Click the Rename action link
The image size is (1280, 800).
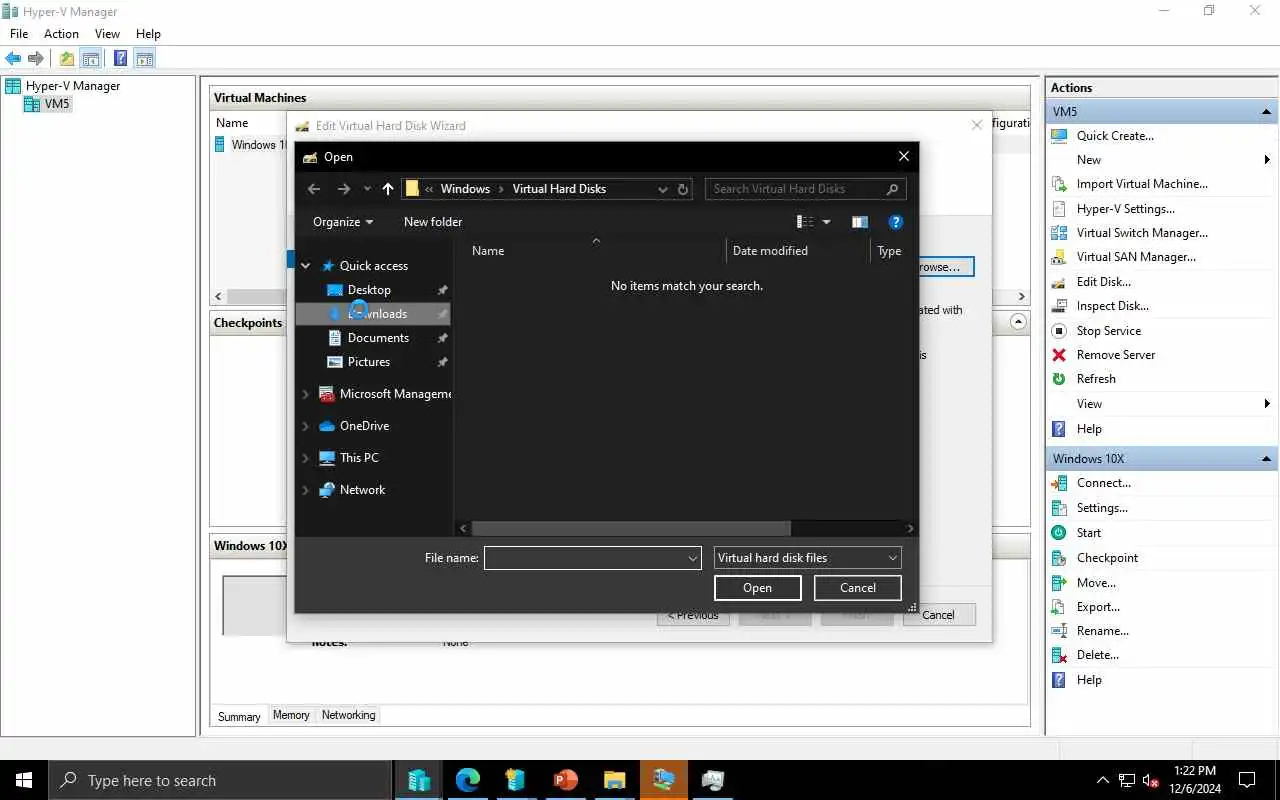coord(1103,631)
